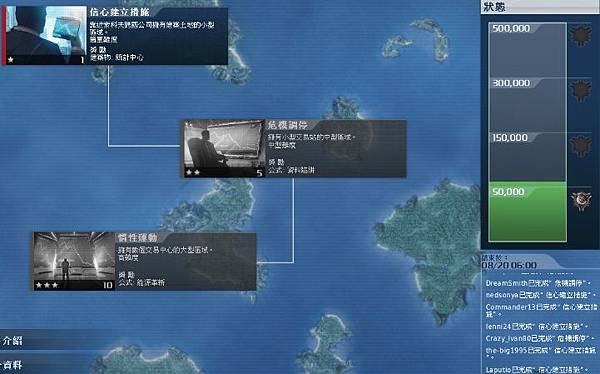This screenshot has width=600, height=374.
Task: Click the two-star rating on 危機調停 mission
Action: click(193, 173)
